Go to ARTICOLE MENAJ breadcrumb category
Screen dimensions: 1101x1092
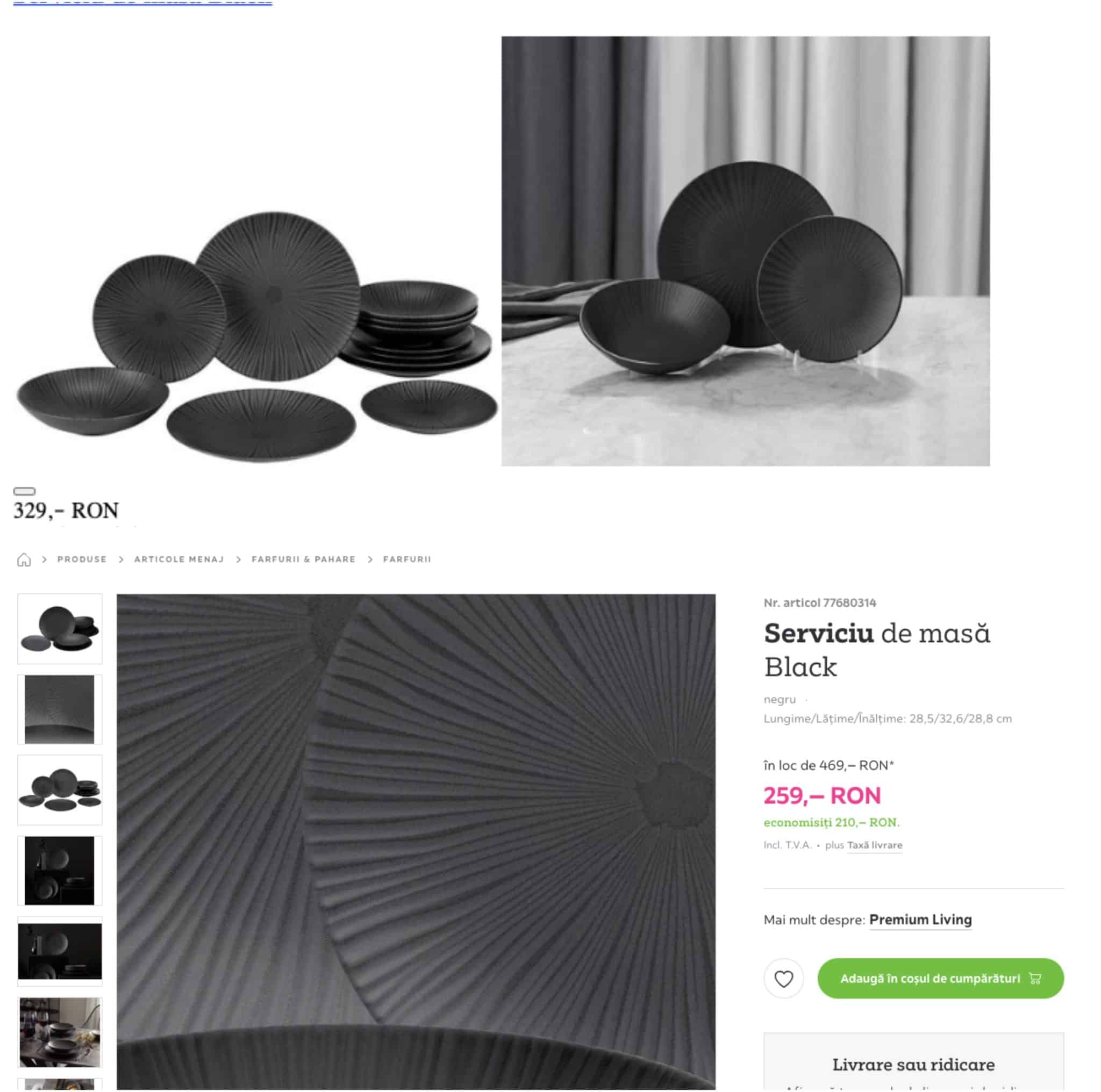point(179,559)
